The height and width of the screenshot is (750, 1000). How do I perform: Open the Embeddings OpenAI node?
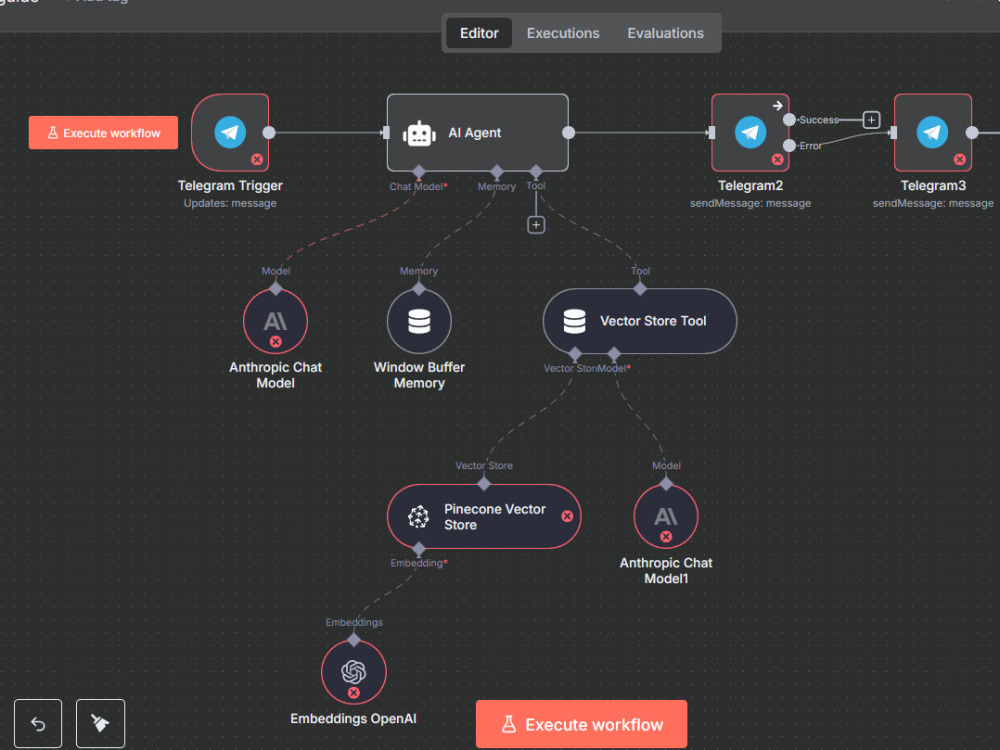(354, 672)
